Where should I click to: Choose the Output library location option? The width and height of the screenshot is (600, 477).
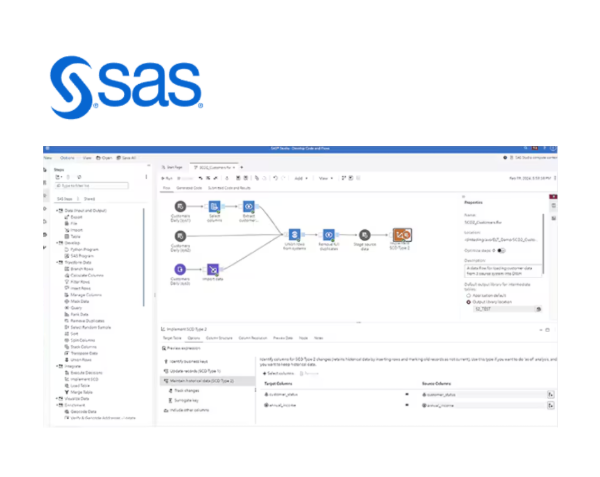point(467,303)
